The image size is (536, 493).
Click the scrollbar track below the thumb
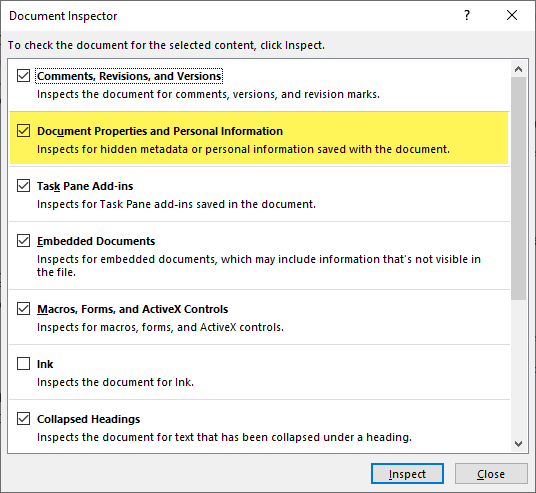[518, 368]
